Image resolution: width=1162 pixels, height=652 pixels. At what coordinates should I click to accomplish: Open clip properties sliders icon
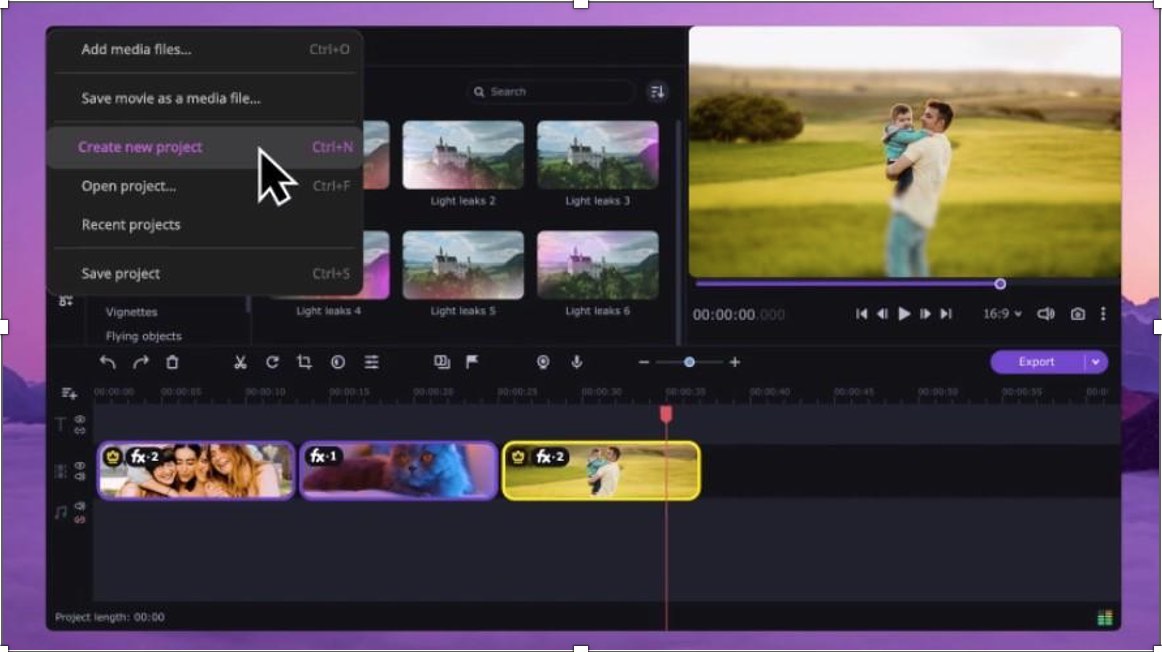click(371, 362)
